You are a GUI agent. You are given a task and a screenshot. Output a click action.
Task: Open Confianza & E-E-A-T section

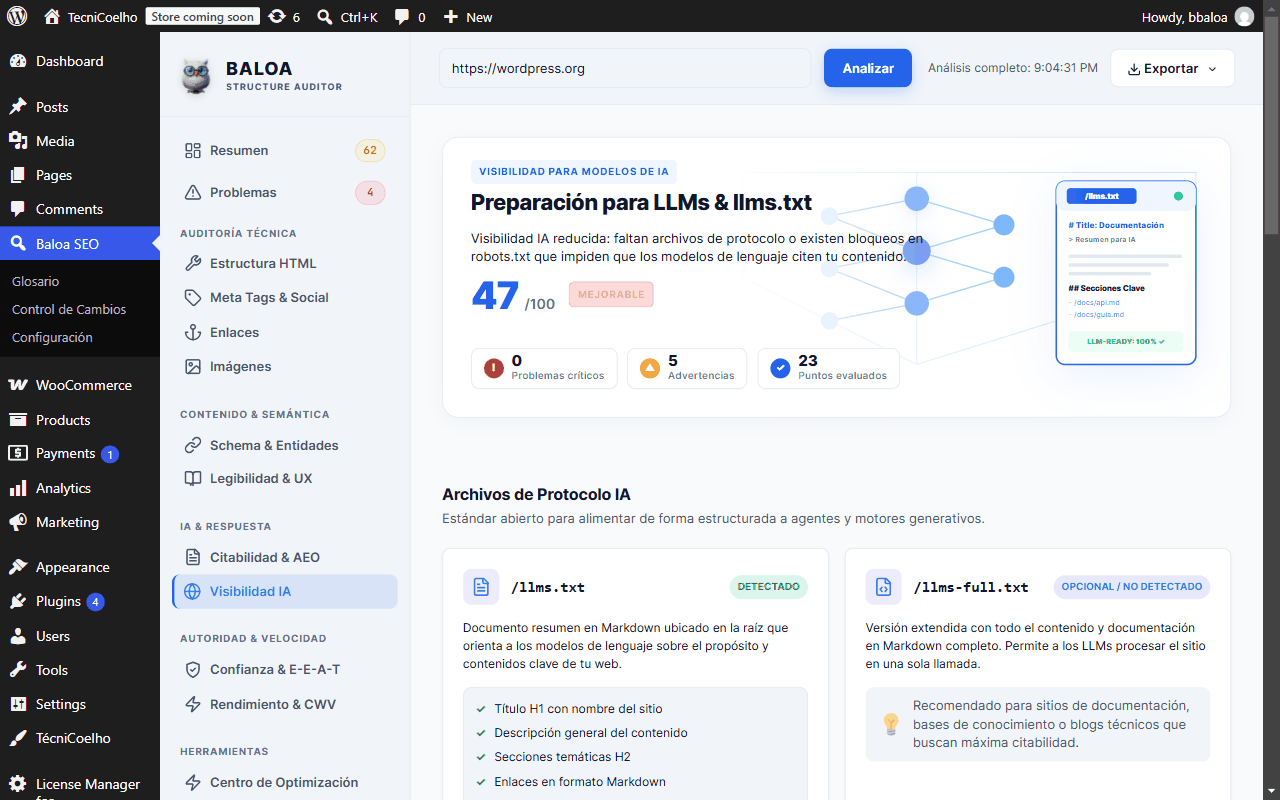pyautogui.click(x=285, y=669)
